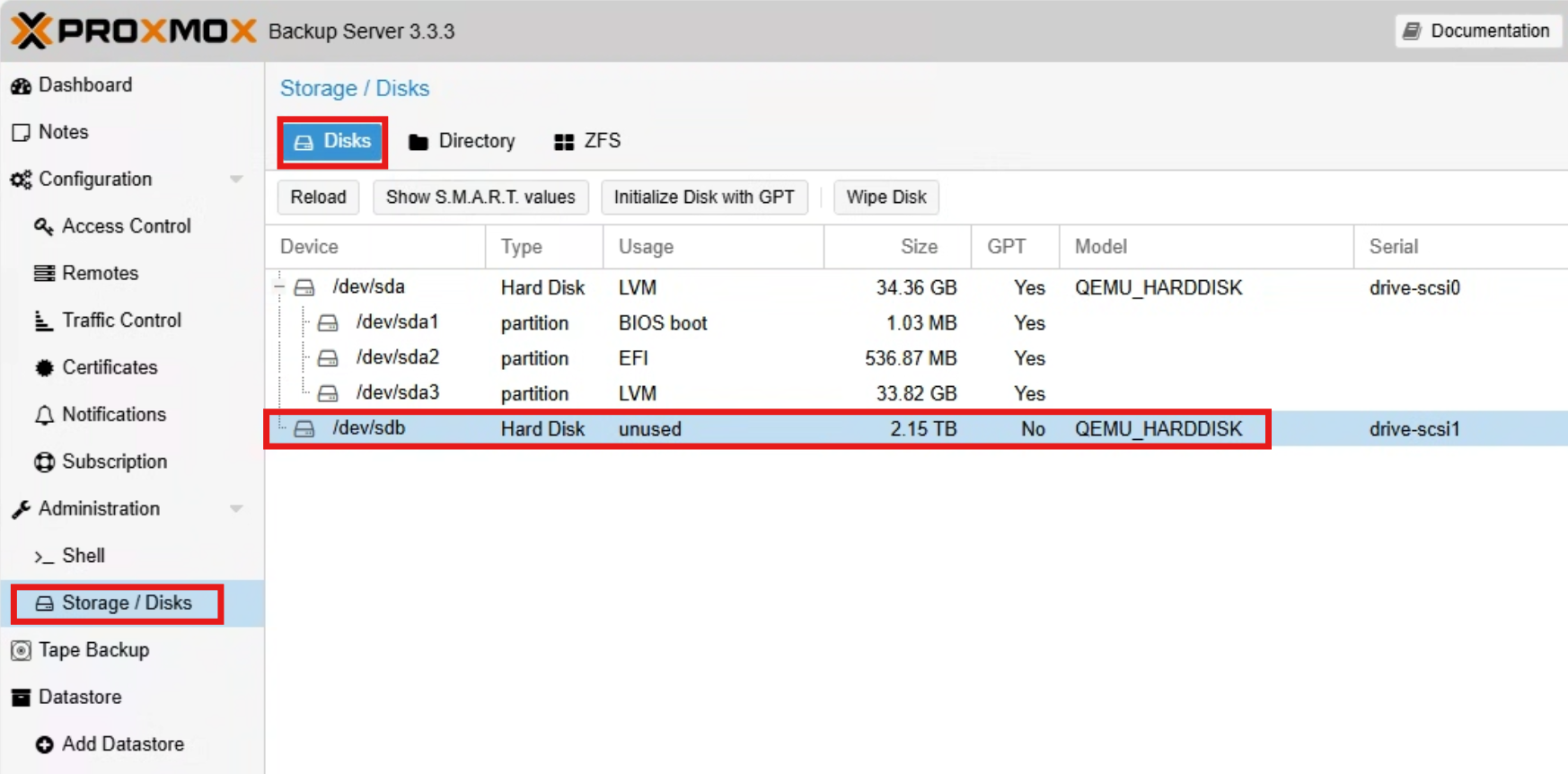Click the Tape Backup icon
Screen dimensions: 1568x774
tap(21, 650)
